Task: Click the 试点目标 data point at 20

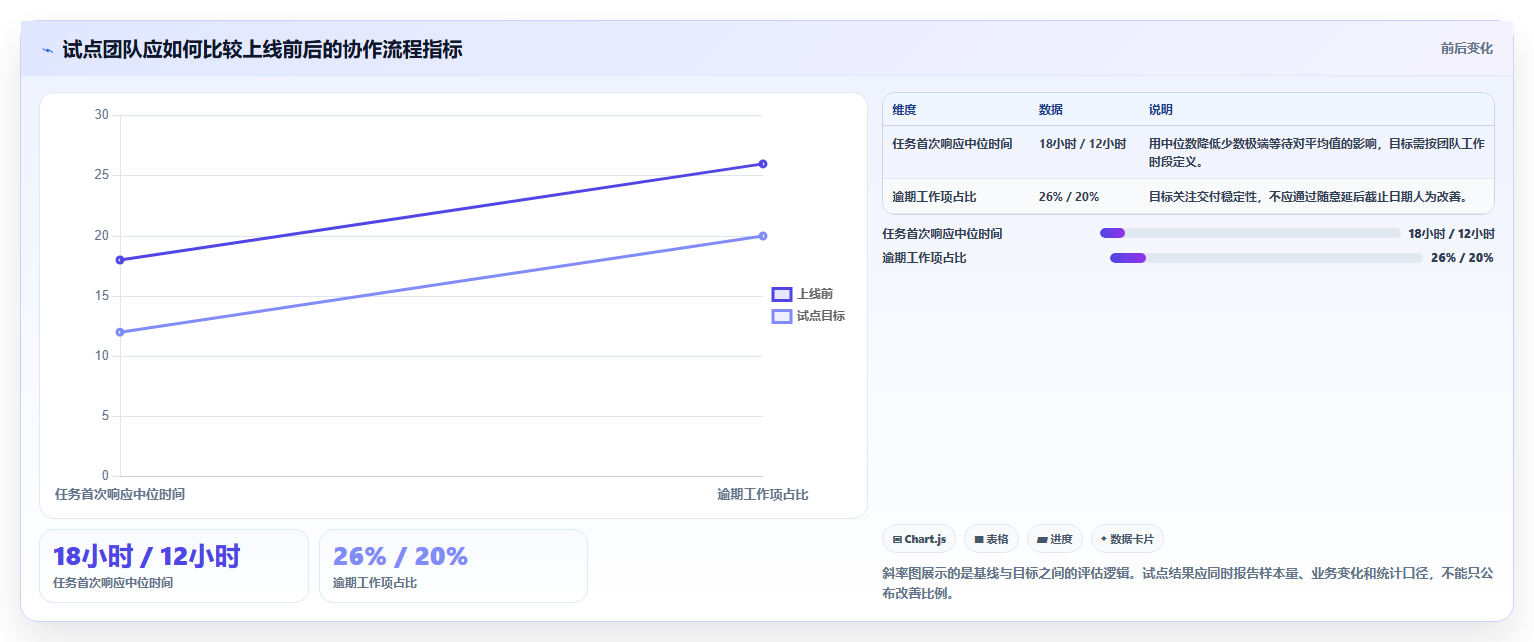Action: [x=763, y=236]
